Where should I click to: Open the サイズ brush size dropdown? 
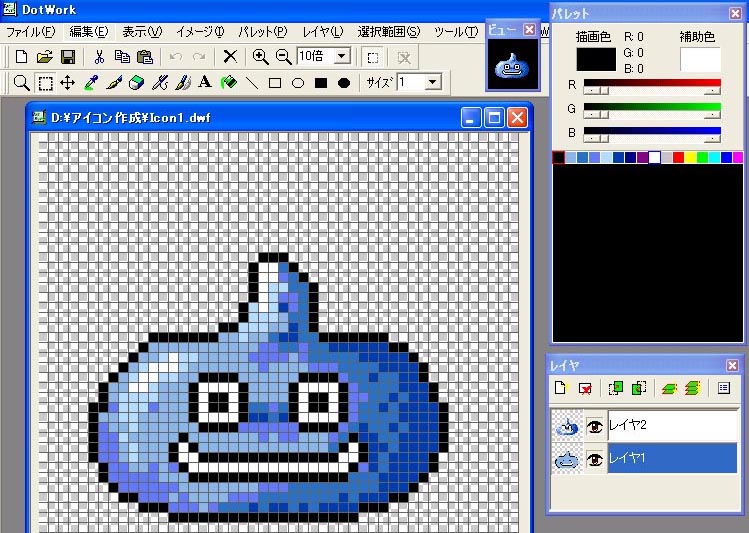[432, 82]
